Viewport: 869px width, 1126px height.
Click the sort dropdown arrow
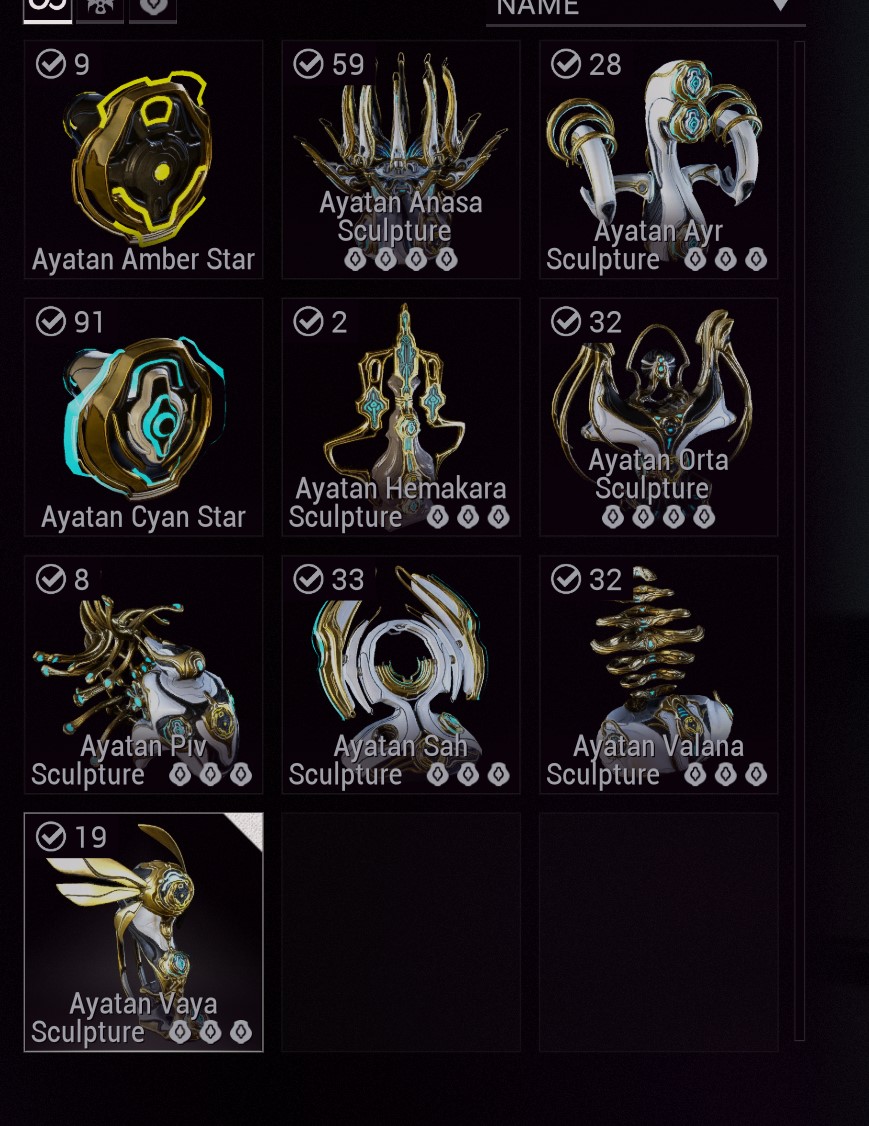point(781,6)
